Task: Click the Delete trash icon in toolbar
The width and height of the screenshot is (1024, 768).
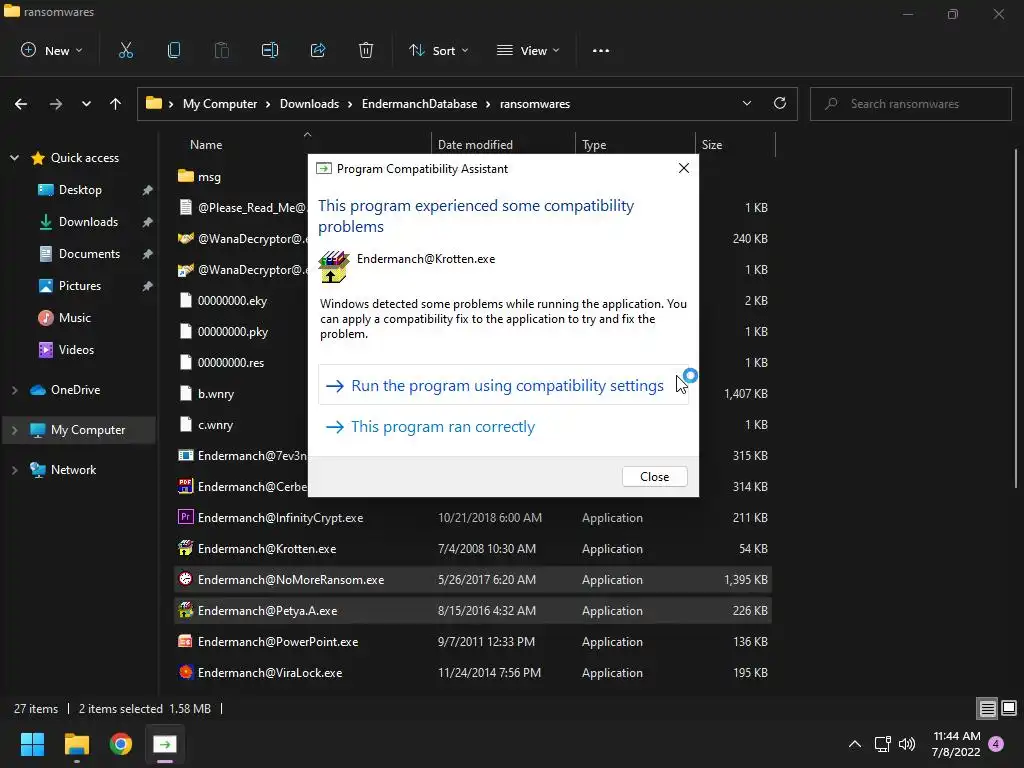Action: point(366,50)
